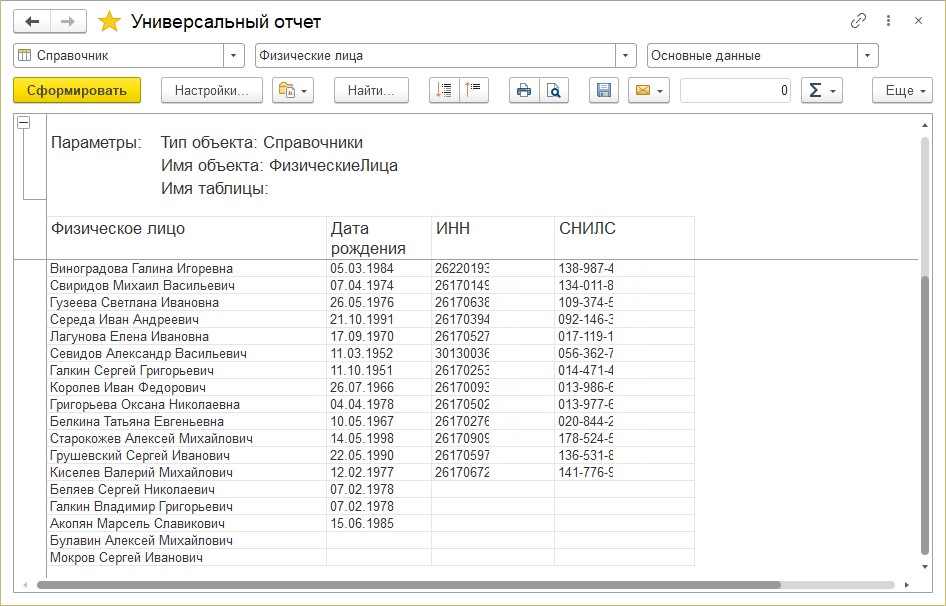Open the vertical three-dot menu
The image size is (946, 606).
888,21
